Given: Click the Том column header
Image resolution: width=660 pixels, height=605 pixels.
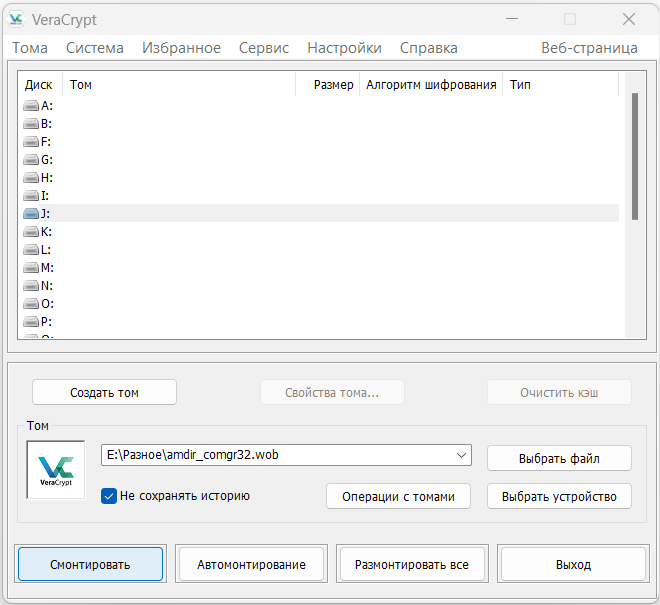Looking at the screenshot, I should point(178,85).
